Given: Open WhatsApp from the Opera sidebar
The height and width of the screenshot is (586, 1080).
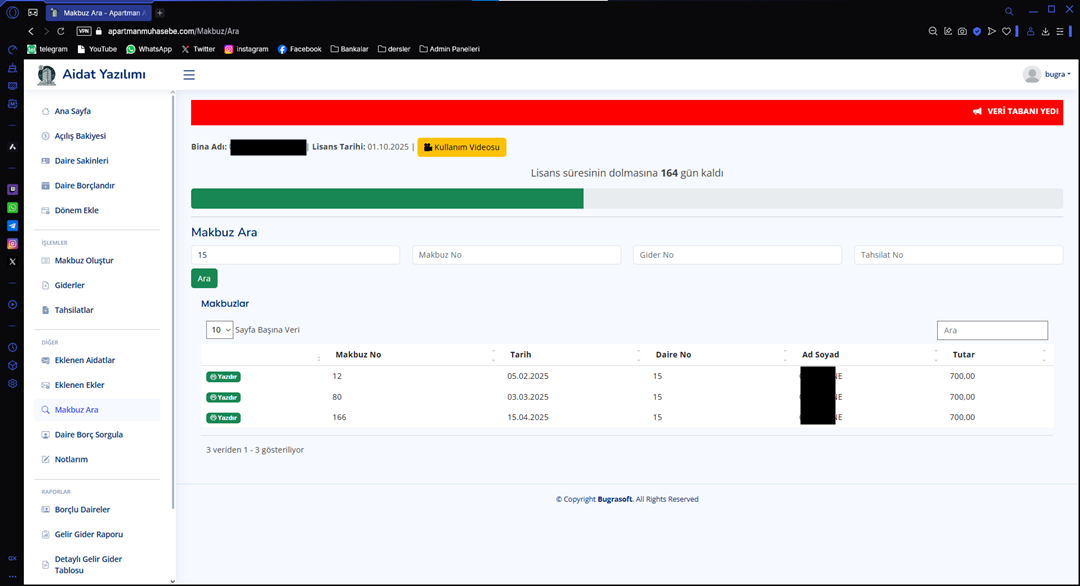Looking at the screenshot, I should pyautogui.click(x=12, y=207).
